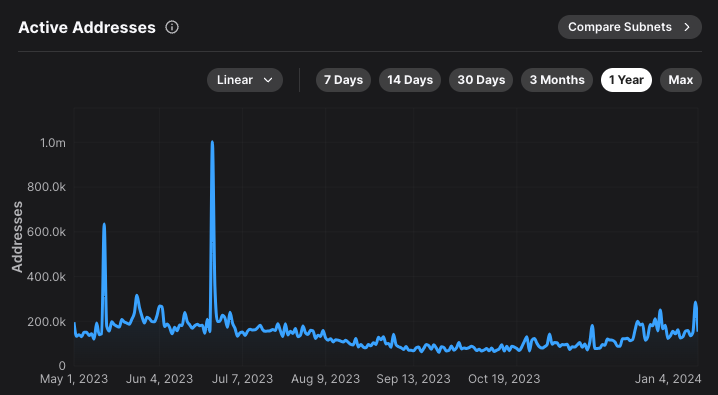718x395 pixels.
Task: Click the 800.0k y-axis label
Action: pyautogui.click(x=46, y=187)
